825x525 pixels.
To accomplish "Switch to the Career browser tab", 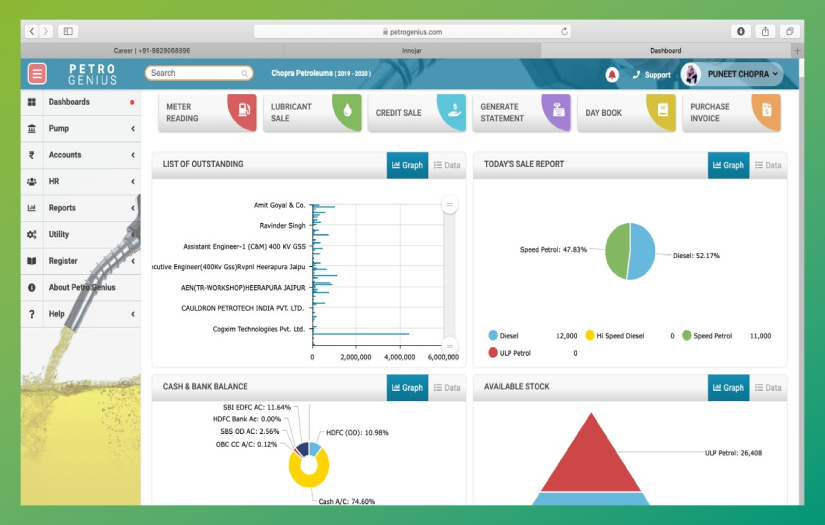I will [152, 51].
